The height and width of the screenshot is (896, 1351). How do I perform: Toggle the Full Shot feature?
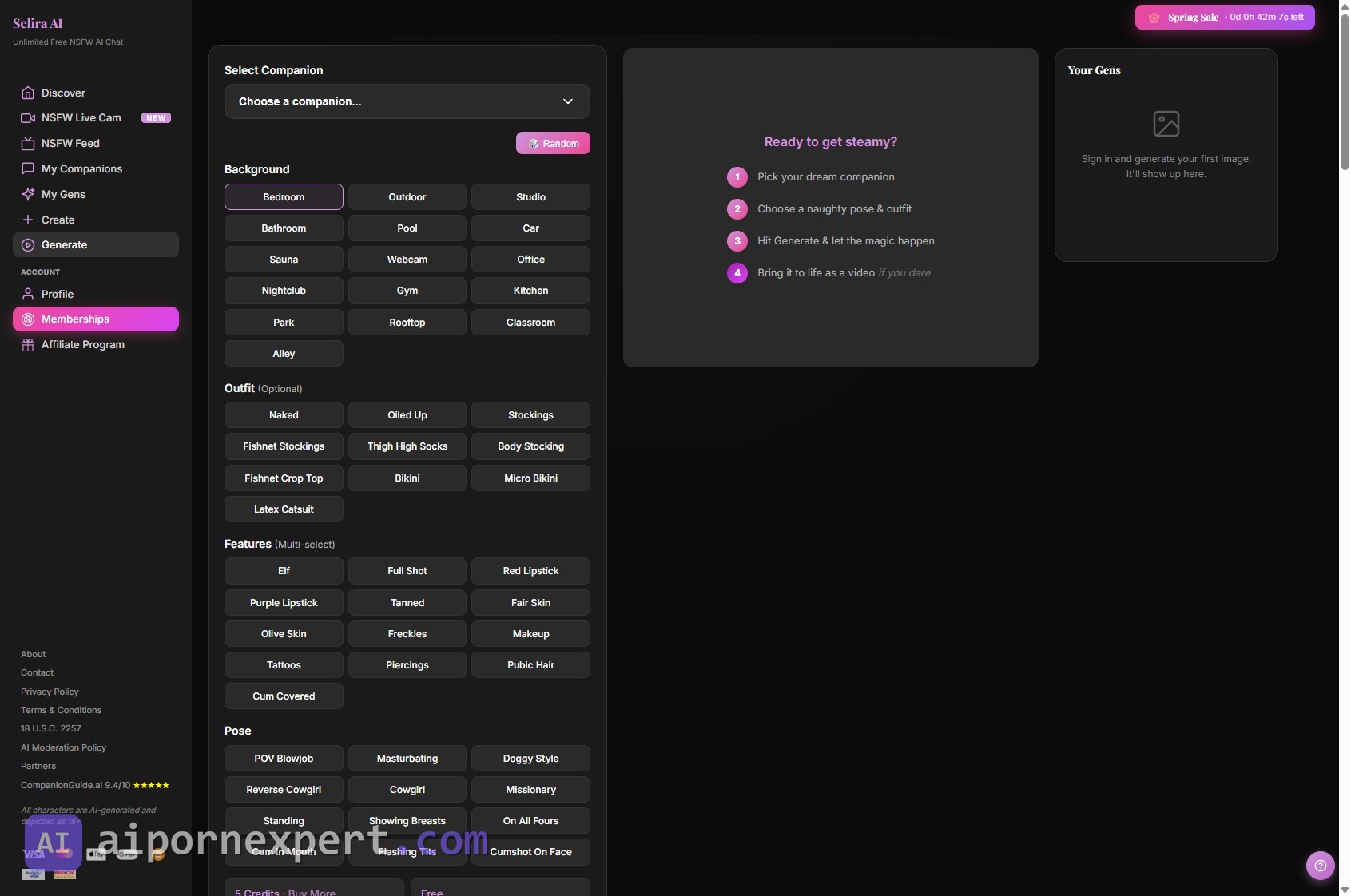pos(407,571)
